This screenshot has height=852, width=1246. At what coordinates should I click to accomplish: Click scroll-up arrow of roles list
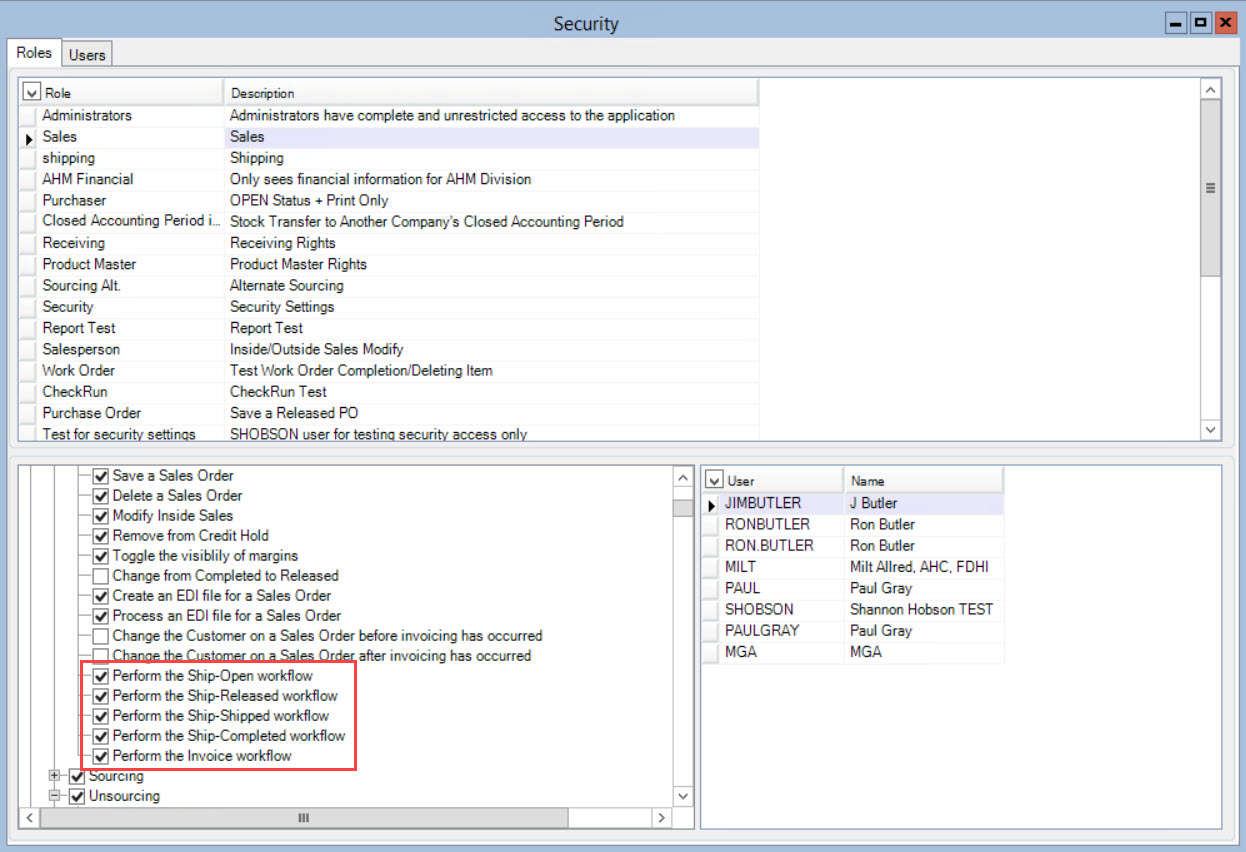click(x=1211, y=90)
